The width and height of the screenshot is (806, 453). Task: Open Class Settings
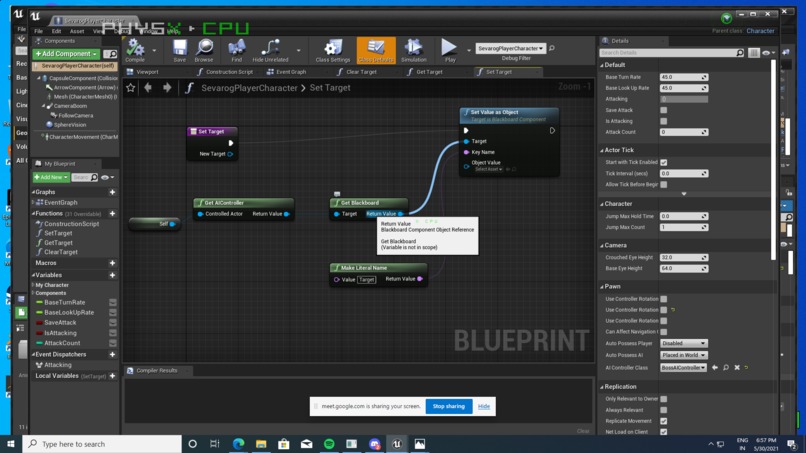pyautogui.click(x=333, y=50)
